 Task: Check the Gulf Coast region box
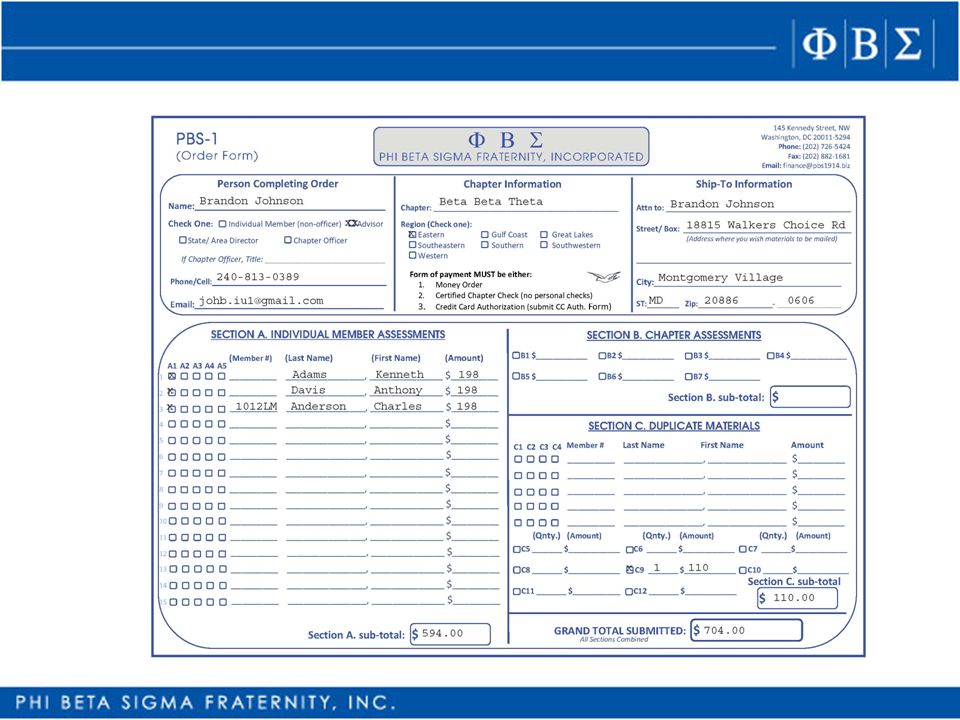point(485,234)
